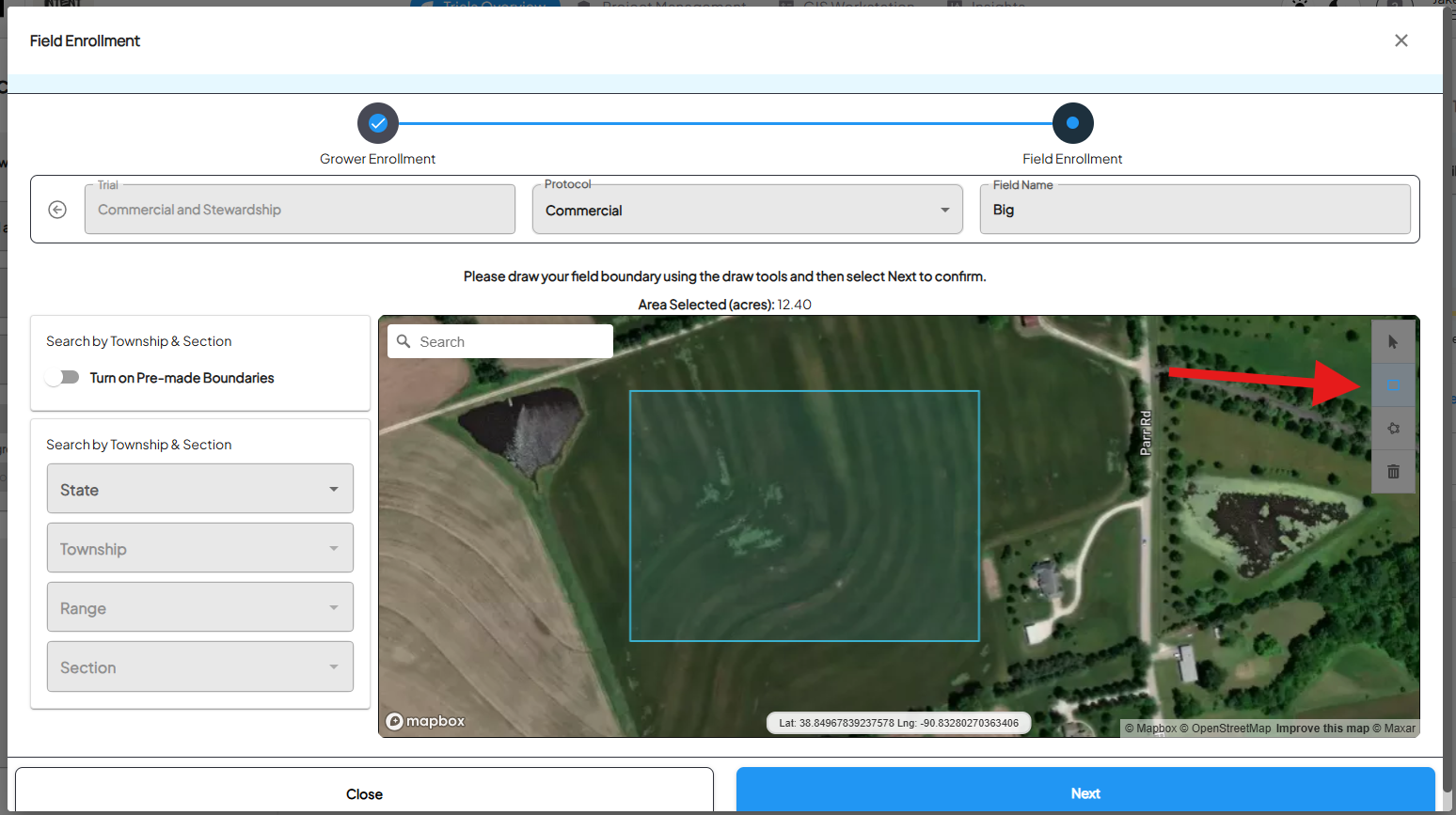1456x815 pixels.
Task: Click the drawn field boundary rectangle
Action: 804,516
